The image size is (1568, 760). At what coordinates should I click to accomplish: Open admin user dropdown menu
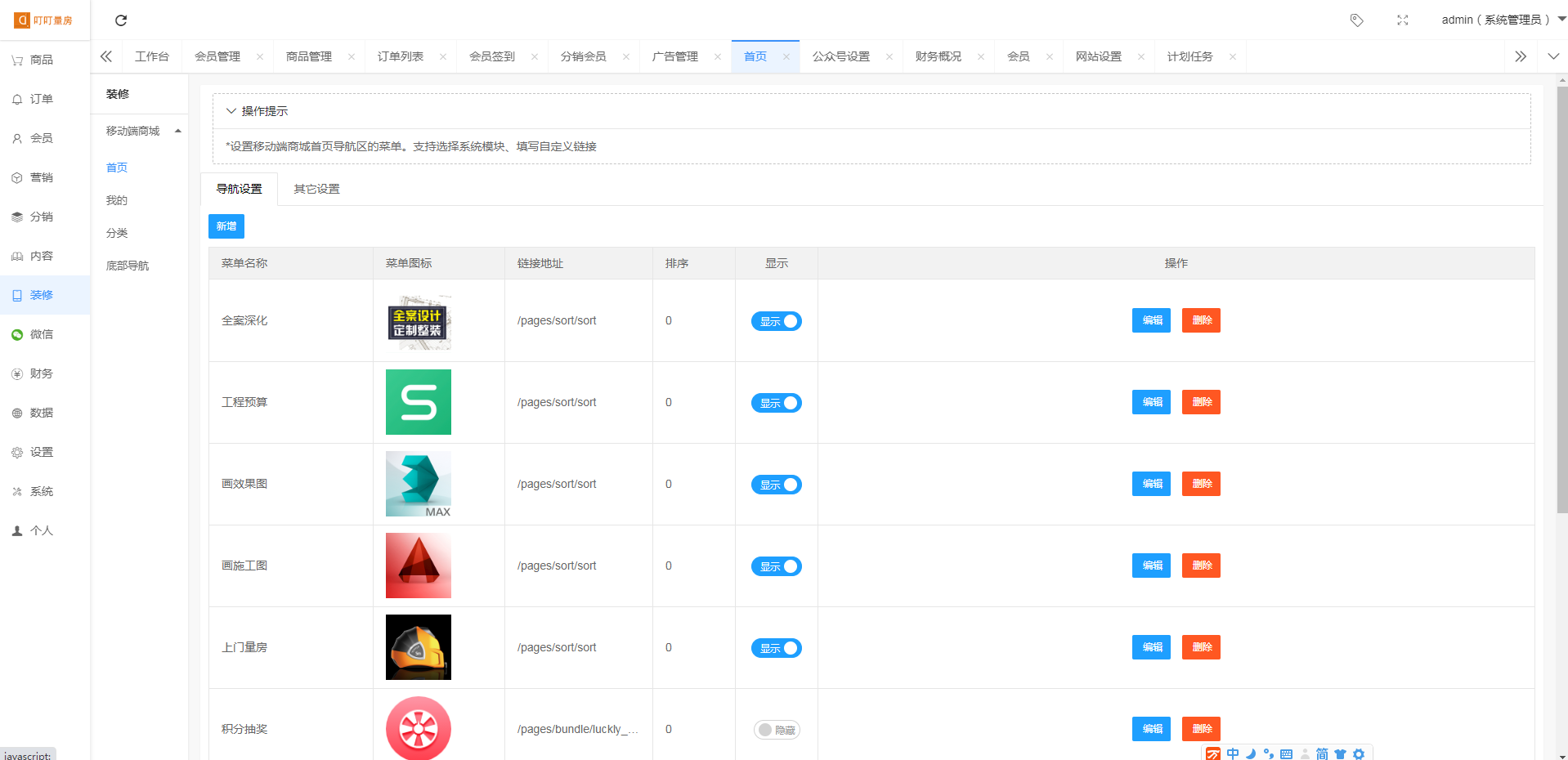coord(1503,20)
